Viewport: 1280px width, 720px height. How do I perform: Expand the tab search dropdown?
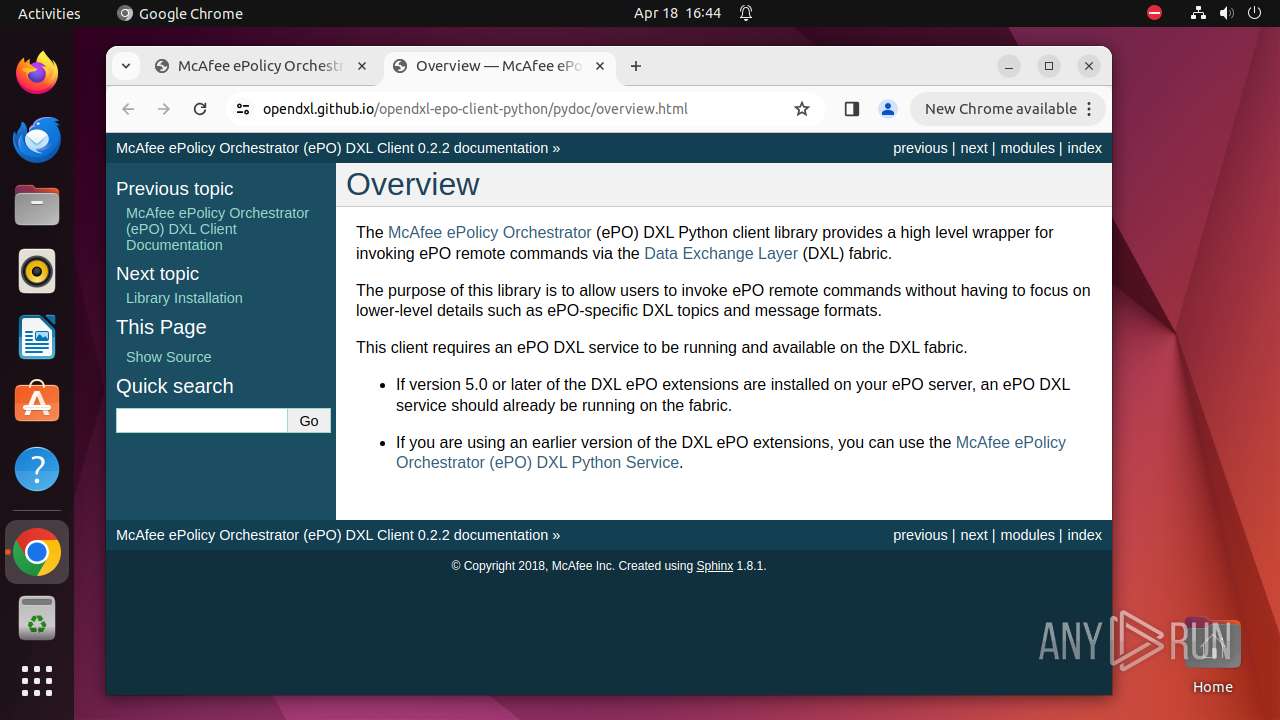click(x=125, y=66)
